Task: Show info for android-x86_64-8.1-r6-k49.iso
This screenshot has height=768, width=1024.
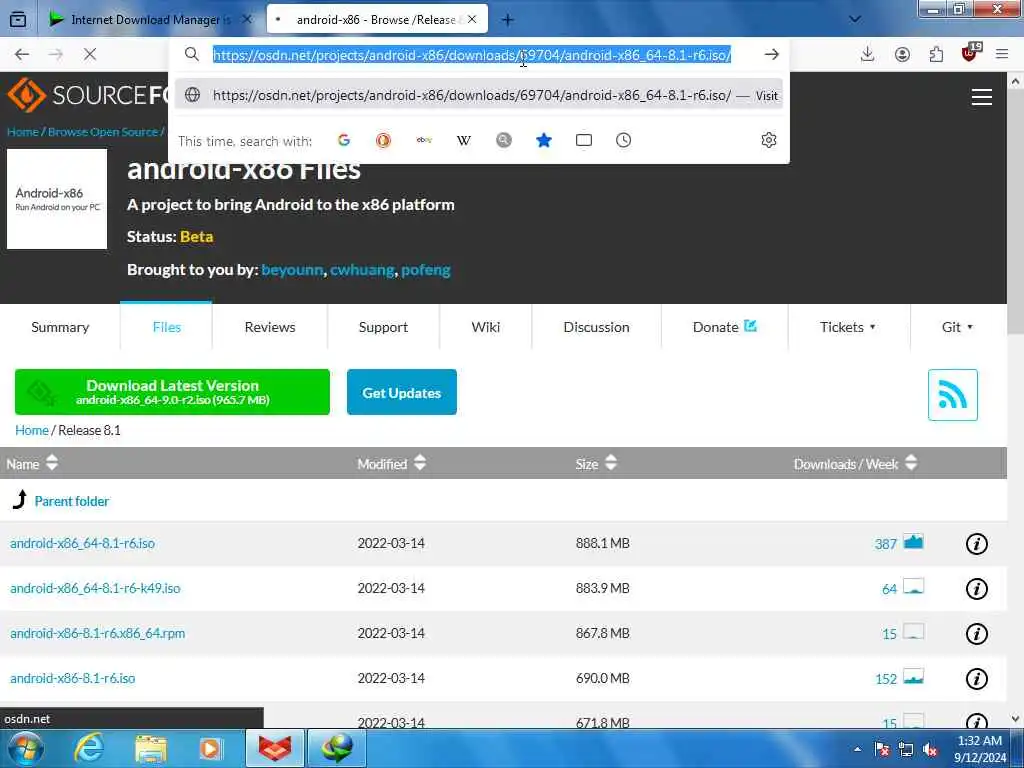Action: pyautogui.click(x=976, y=588)
